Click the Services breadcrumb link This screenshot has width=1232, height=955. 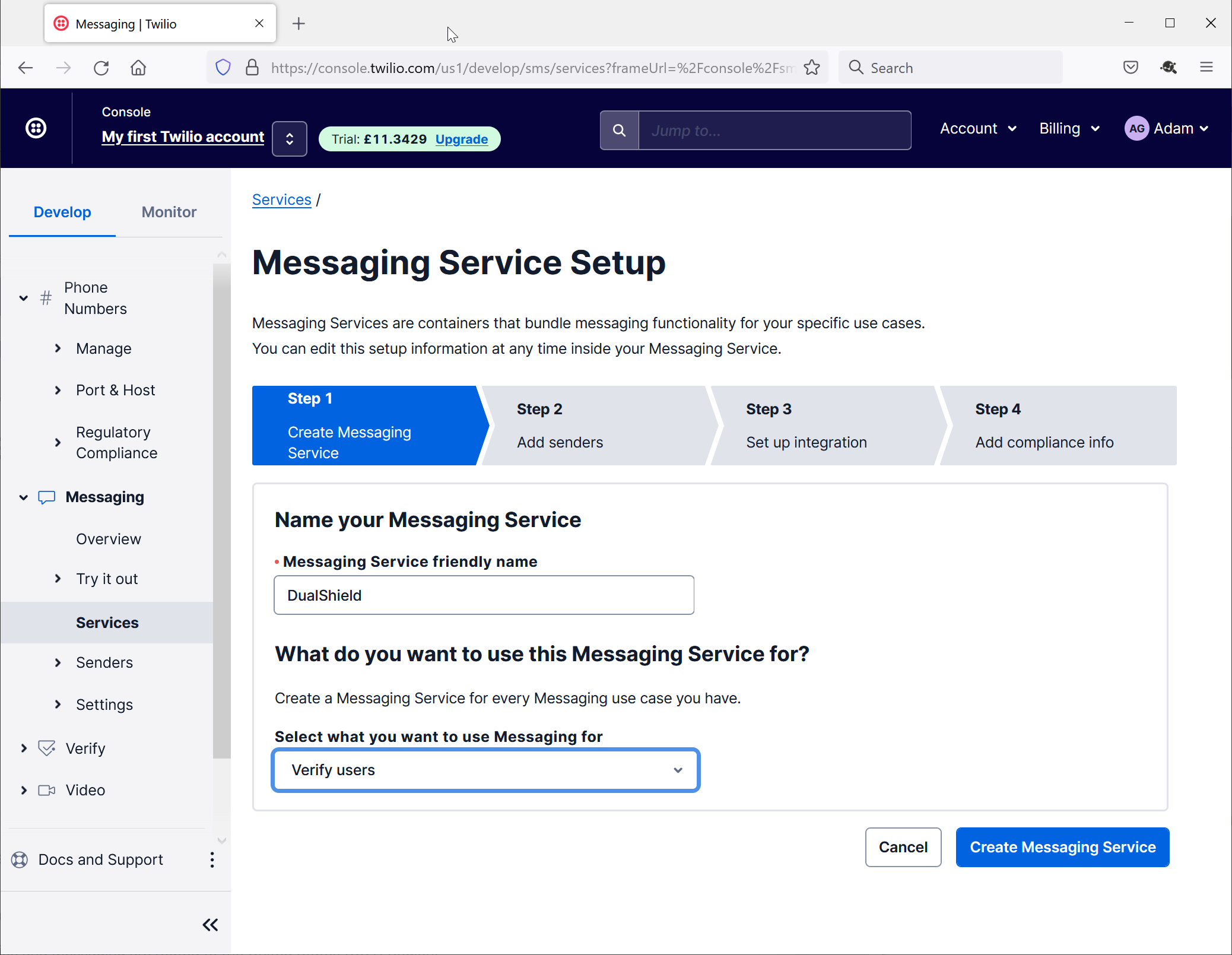pyautogui.click(x=281, y=200)
